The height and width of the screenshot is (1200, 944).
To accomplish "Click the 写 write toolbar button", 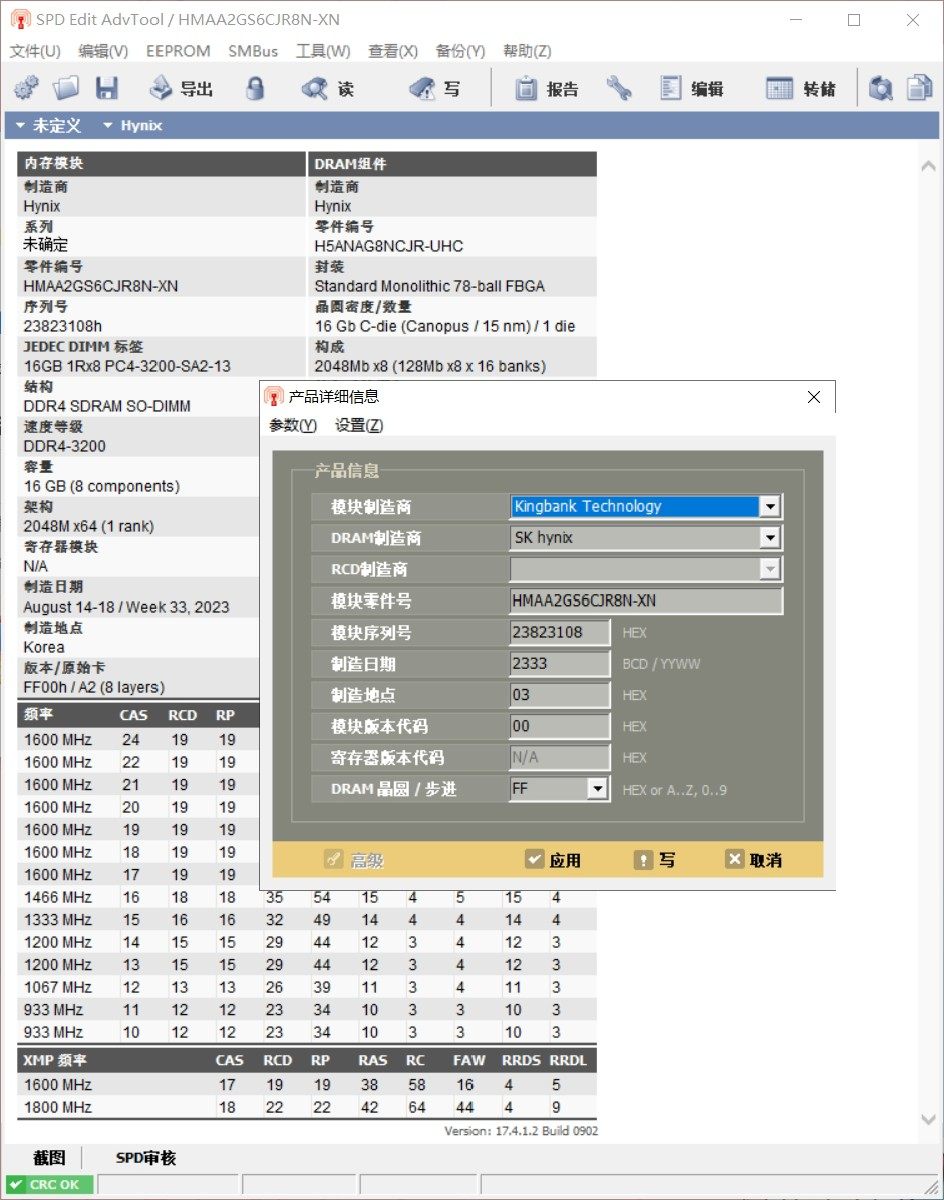I will point(435,88).
